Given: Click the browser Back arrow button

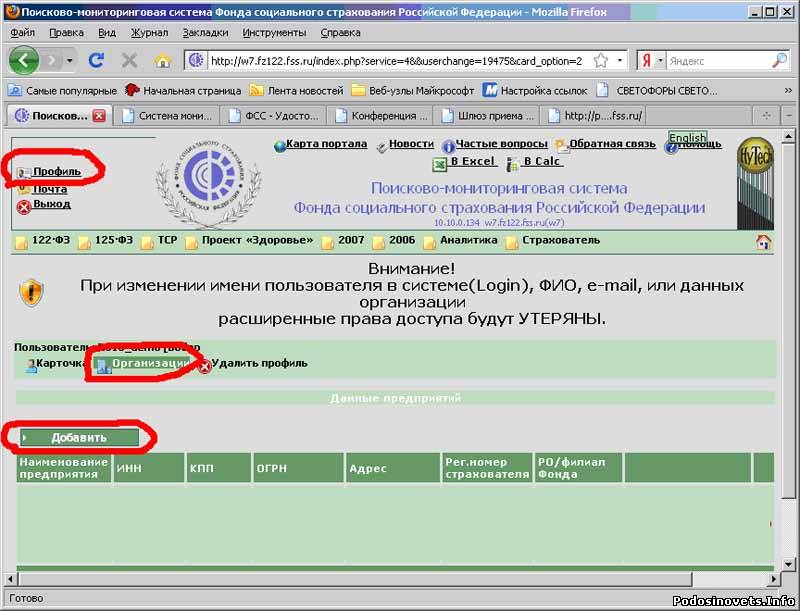Looking at the screenshot, I should click(24, 61).
